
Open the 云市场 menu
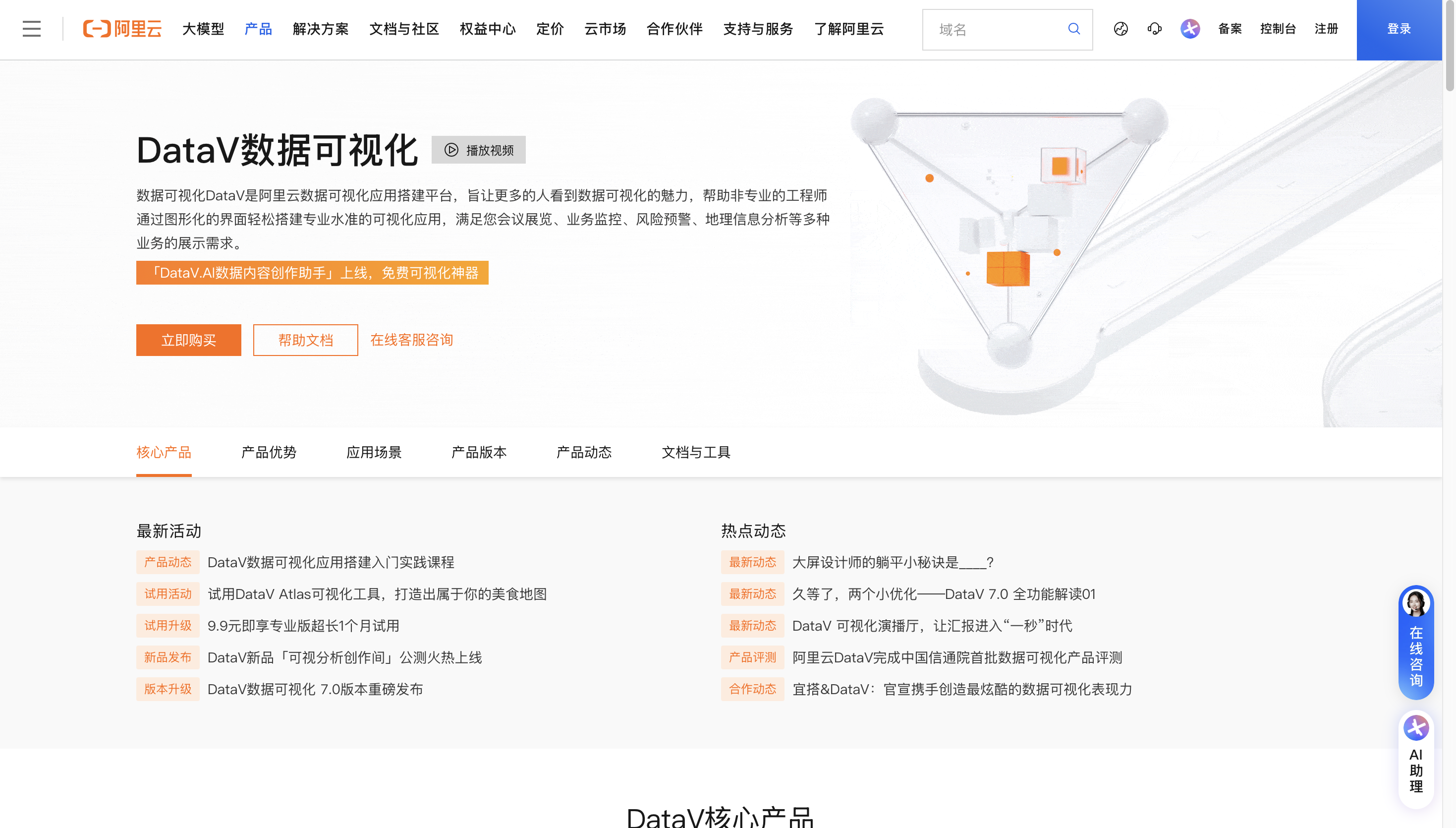(x=605, y=29)
